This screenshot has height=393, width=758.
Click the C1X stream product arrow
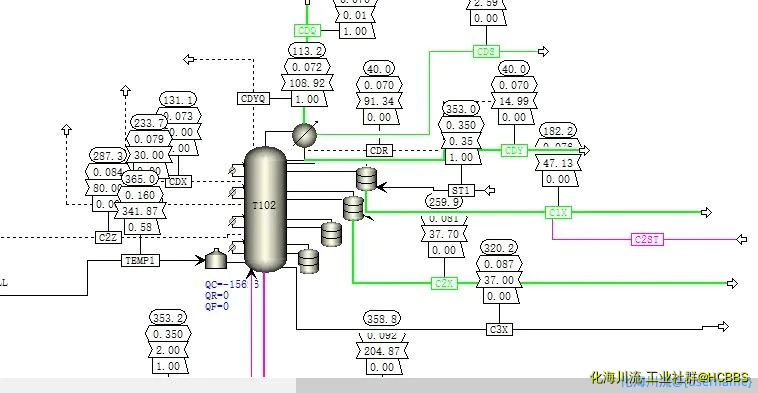tap(706, 212)
